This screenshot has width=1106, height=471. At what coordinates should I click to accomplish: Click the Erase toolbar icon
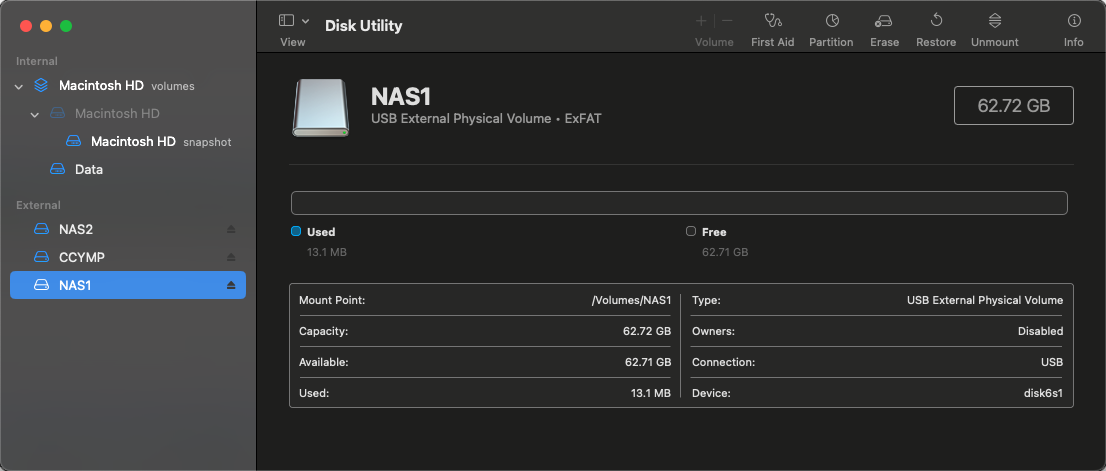[x=883, y=21]
